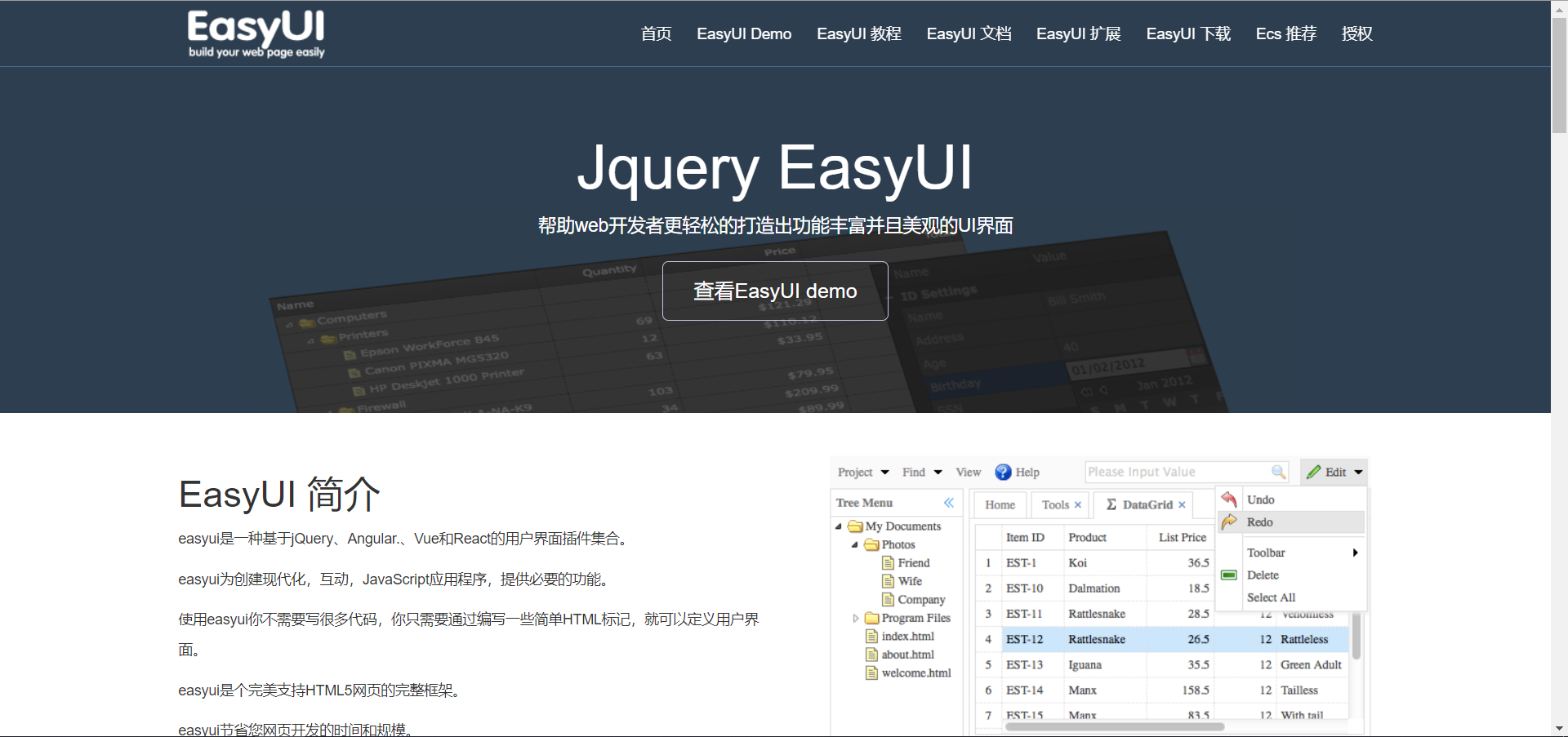1568x737 pixels.
Task: Click the Photos folder icon
Action: (x=871, y=544)
